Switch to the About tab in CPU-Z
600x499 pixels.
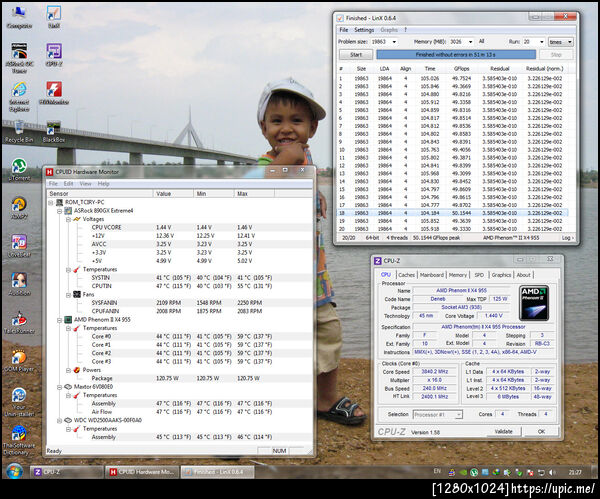523,275
